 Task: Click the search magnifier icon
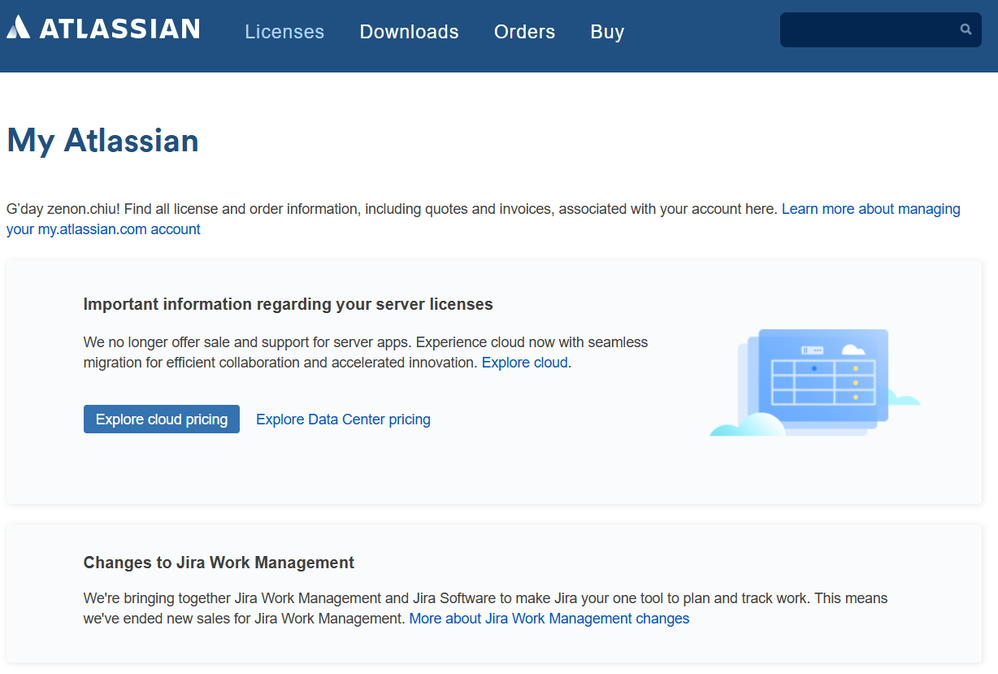tap(966, 29)
